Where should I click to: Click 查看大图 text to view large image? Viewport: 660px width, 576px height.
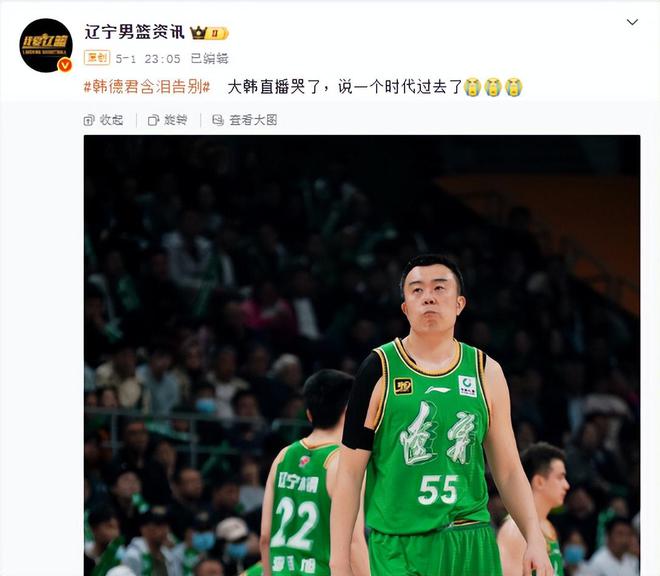pos(253,120)
